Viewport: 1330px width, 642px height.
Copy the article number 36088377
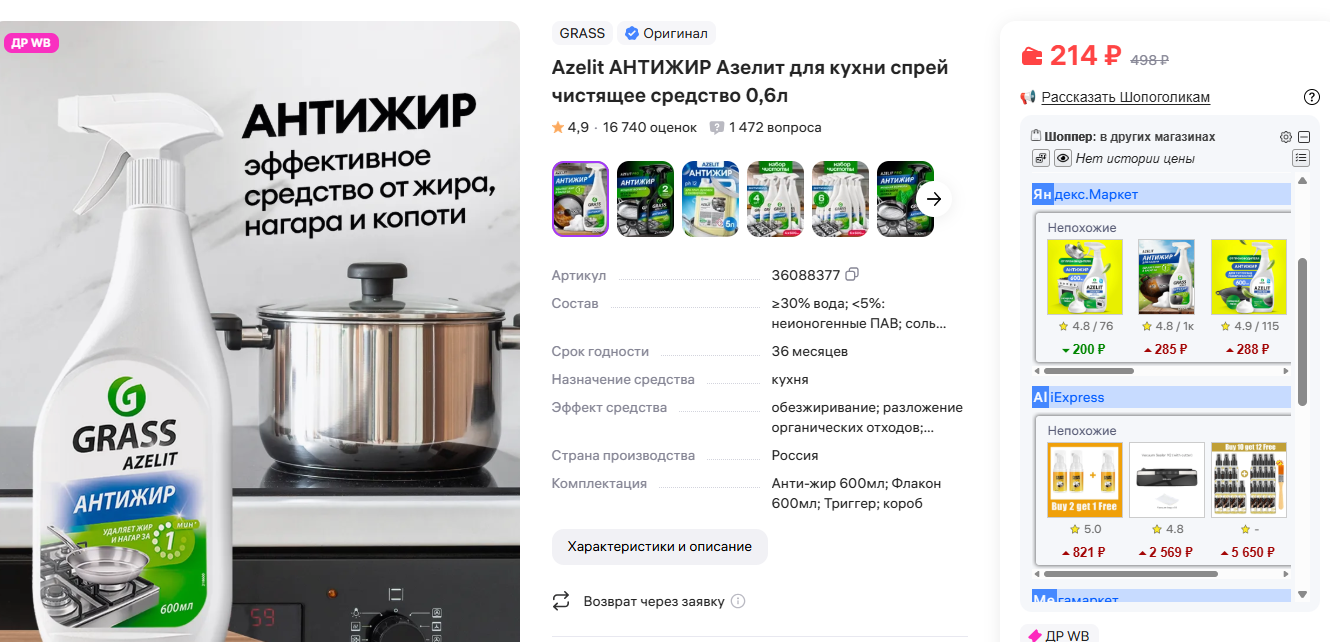[x=852, y=275]
